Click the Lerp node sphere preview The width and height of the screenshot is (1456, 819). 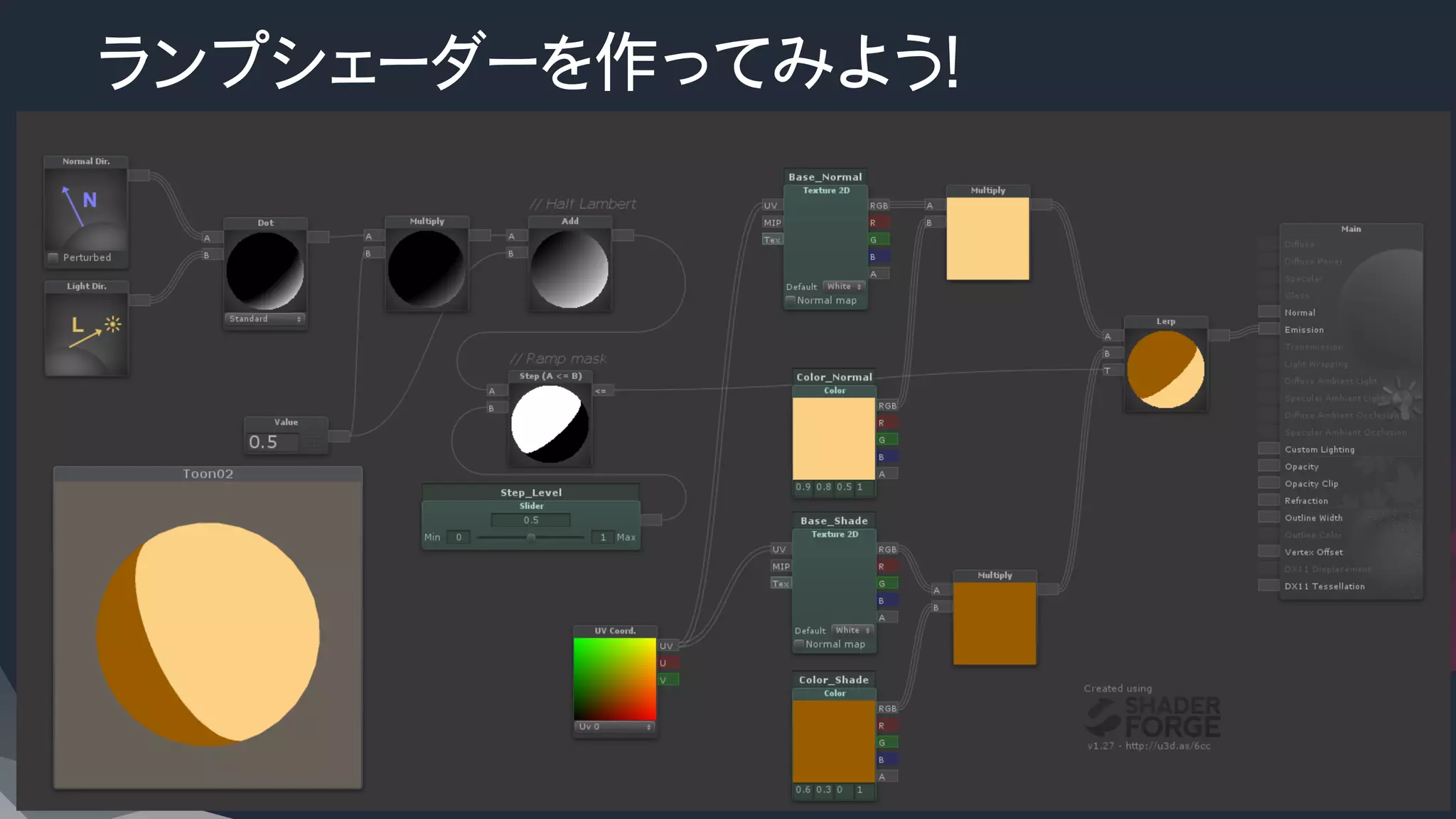point(1165,369)
